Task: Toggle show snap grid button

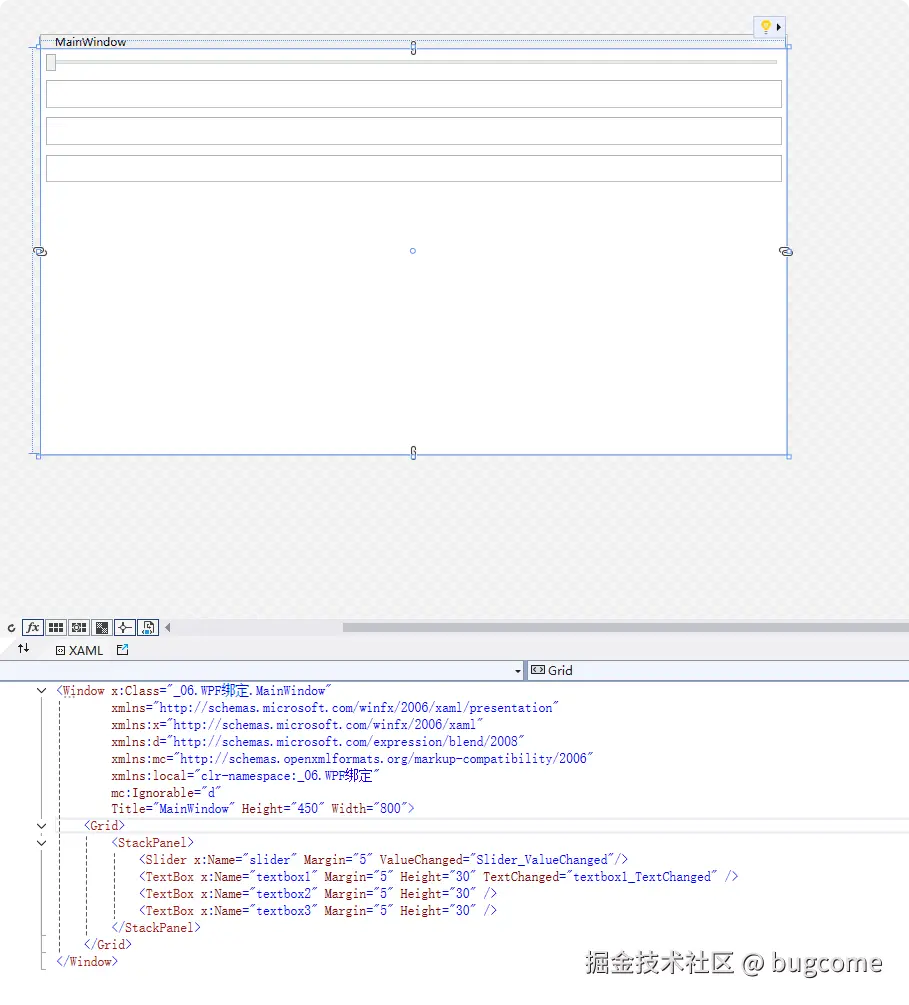Action: (56, 627)
